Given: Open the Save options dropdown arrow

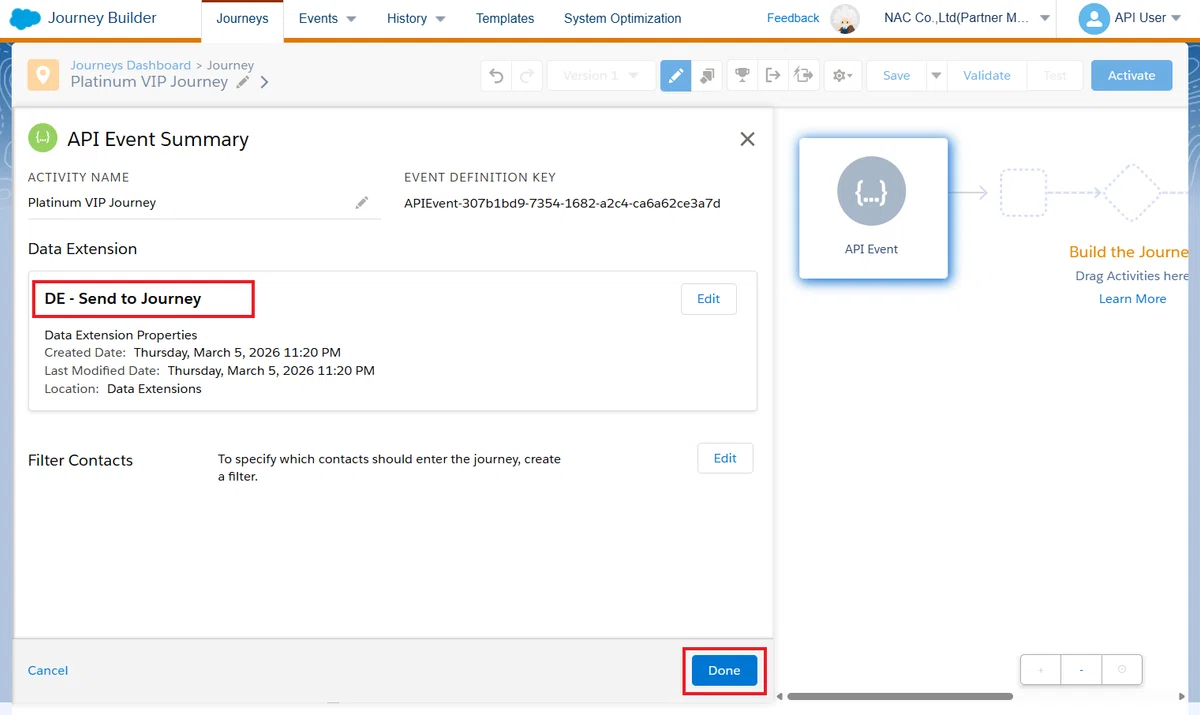Looking at the screenshot, I should (937, 76).
